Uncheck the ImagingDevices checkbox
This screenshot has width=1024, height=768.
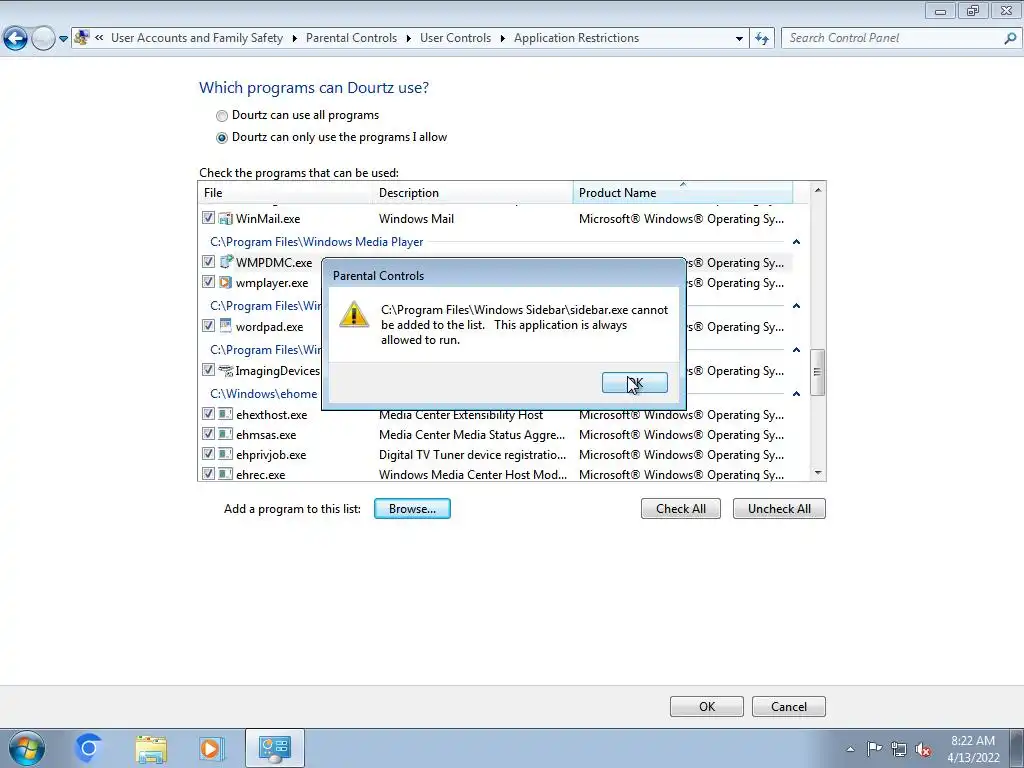208,370
